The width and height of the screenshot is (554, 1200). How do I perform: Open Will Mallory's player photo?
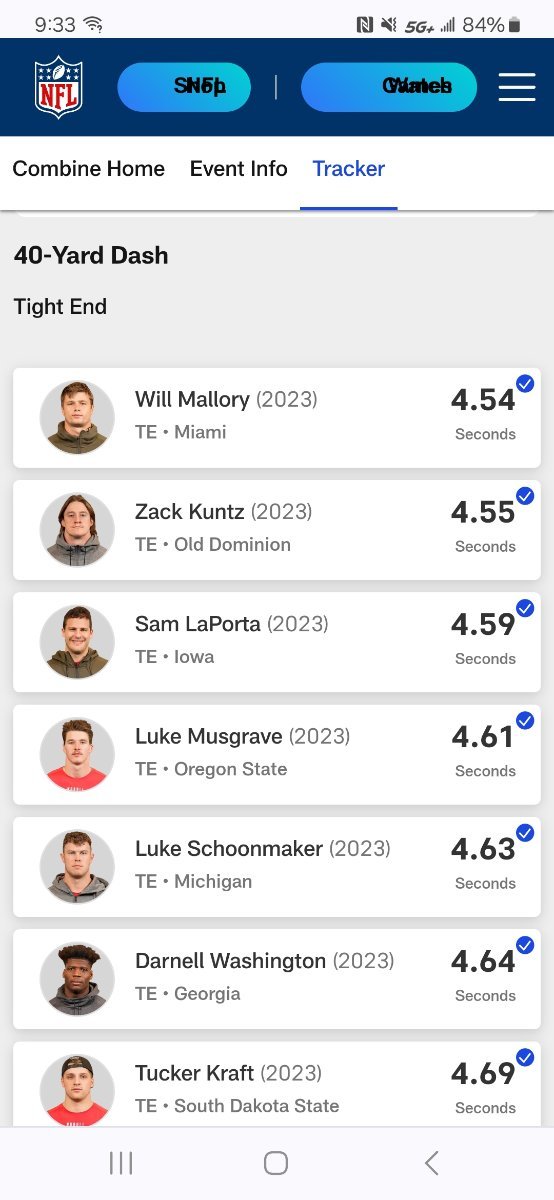tap(77, 417)
